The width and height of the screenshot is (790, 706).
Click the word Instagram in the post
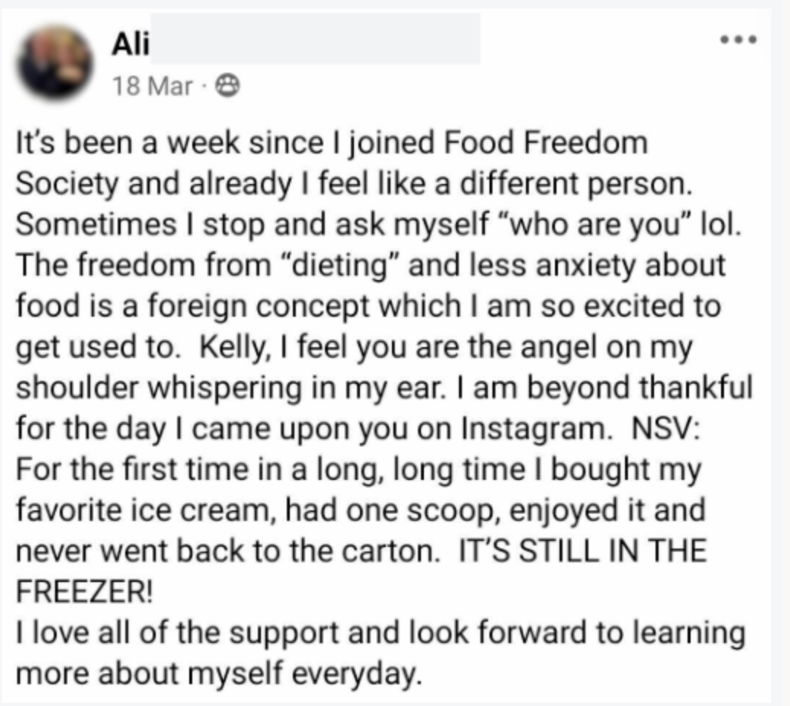[x=534, y=429]
